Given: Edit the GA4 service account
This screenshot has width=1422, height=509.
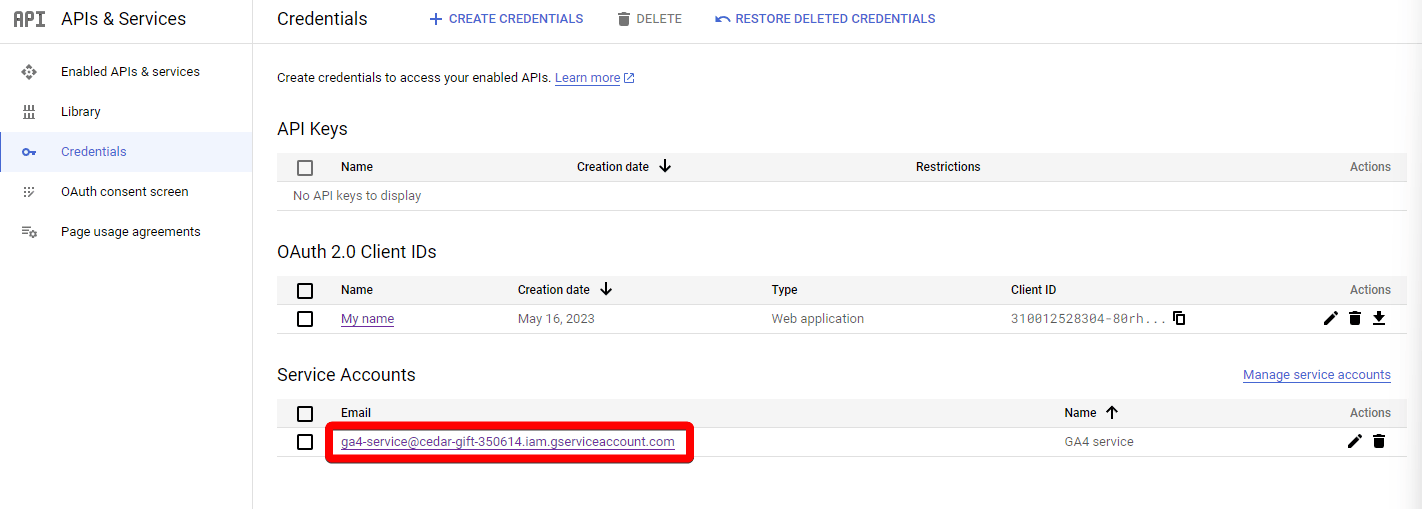Looking at the screenshot, I should click(1355, 442).
